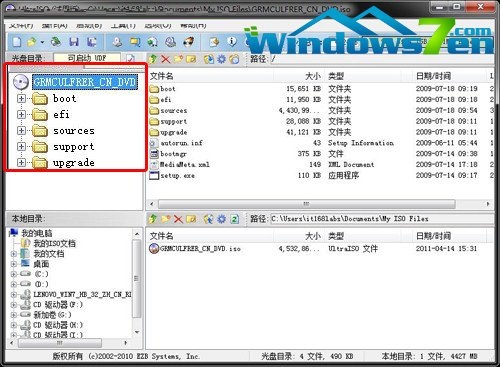Click the Save floppy disk toolbar icon
Viewport: 500px width, 367px height.
click(74, 42)
